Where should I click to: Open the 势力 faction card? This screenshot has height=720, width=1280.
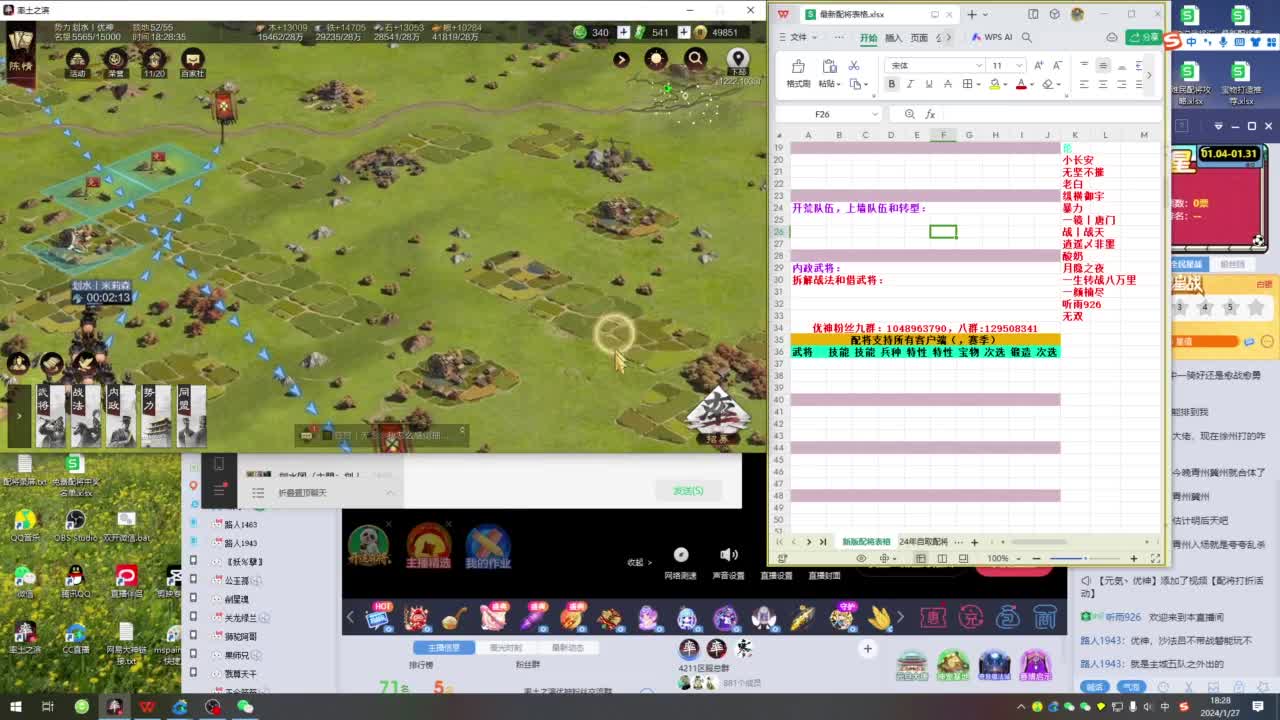(156, 415)
